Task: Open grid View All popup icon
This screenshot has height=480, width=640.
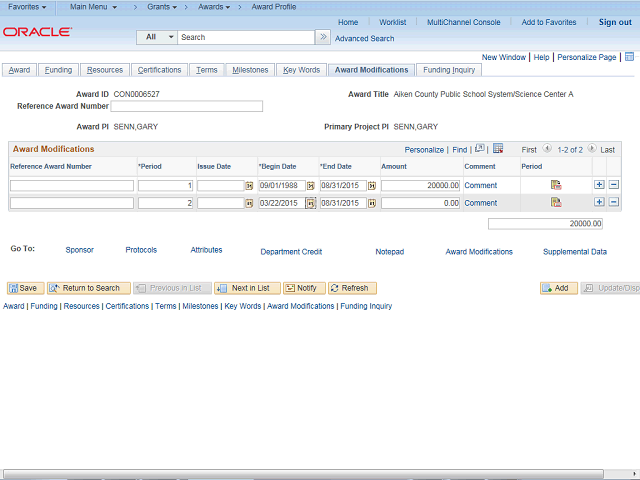Action: click(x=479, y=149)
